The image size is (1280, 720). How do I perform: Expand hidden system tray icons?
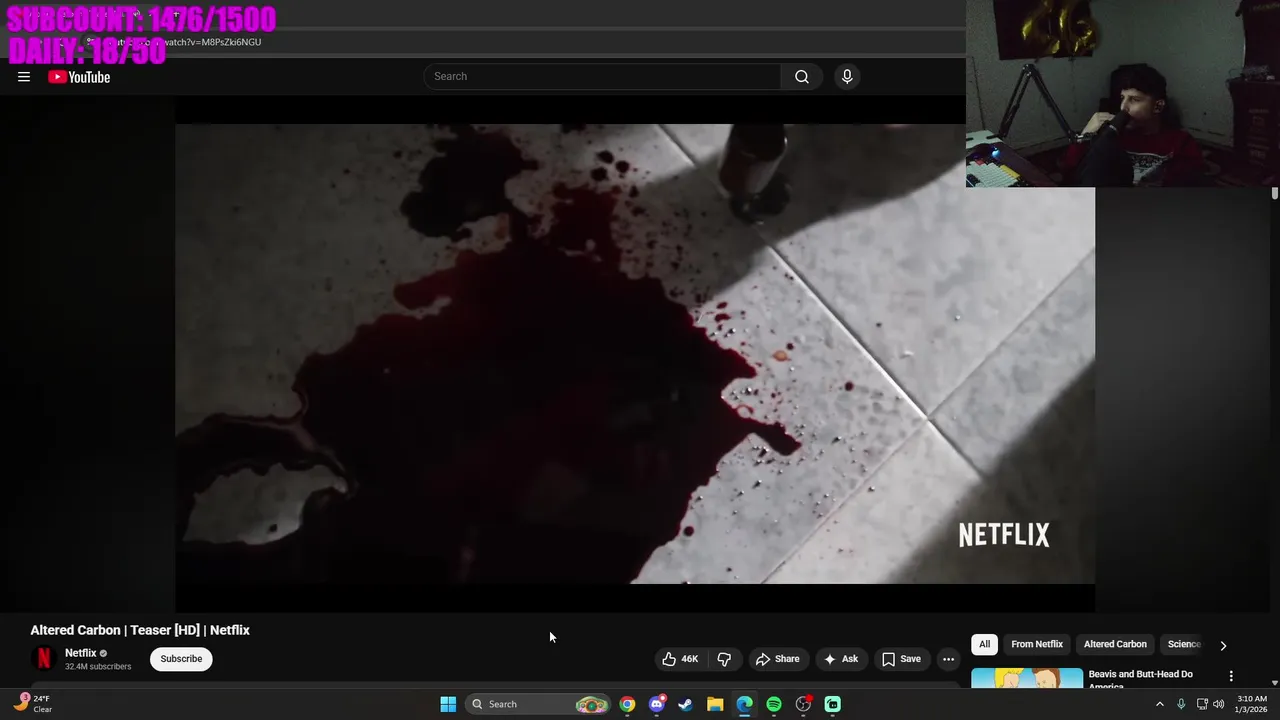point(1160,704)
